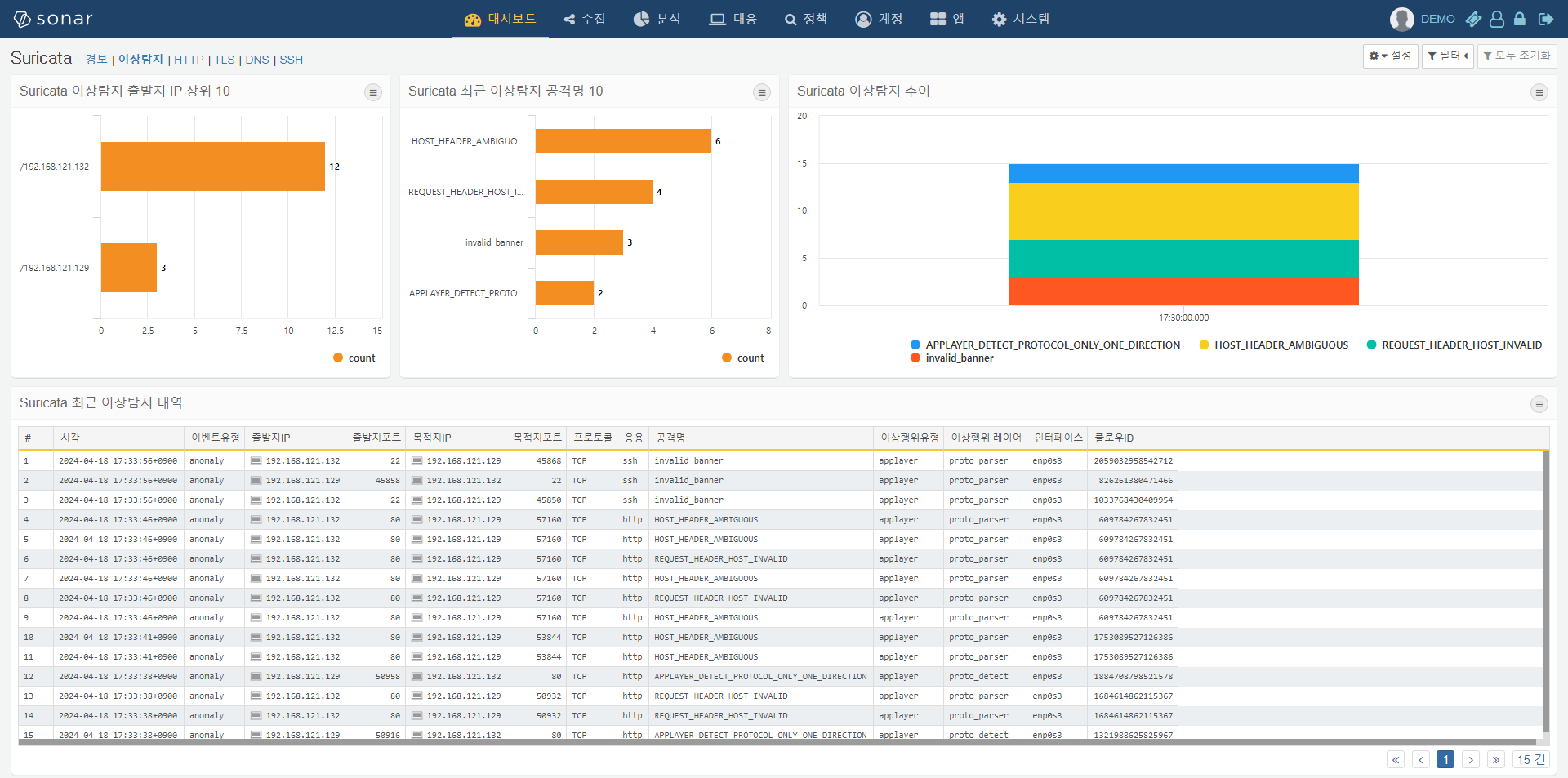This screenshot has height=778, width=1568.
Task: Click the teal REQUEST_HEADER_HOST_INVALID chart segment
Action: tap(1183, 259)
